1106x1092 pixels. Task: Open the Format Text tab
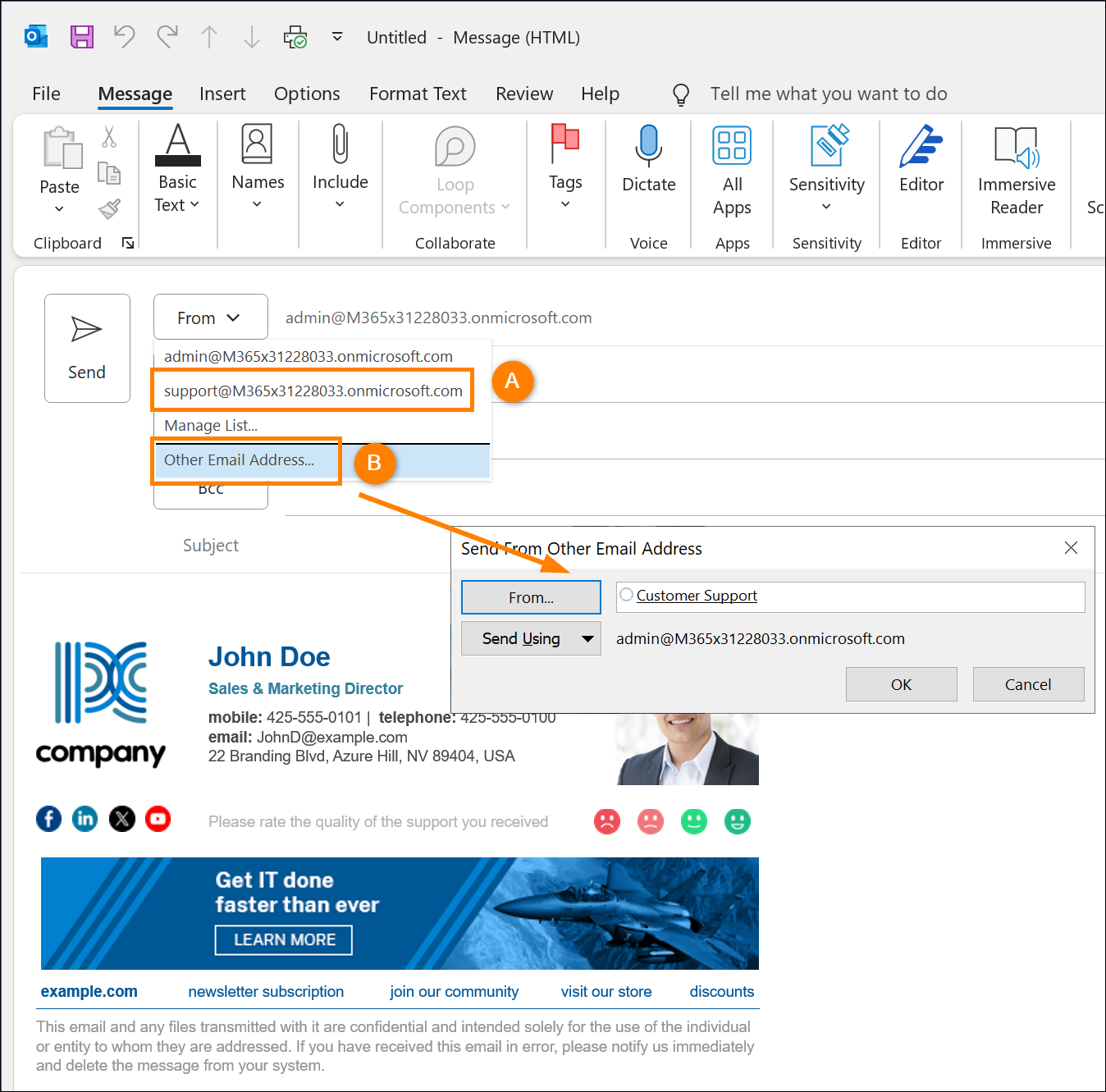tap(418, 94)
